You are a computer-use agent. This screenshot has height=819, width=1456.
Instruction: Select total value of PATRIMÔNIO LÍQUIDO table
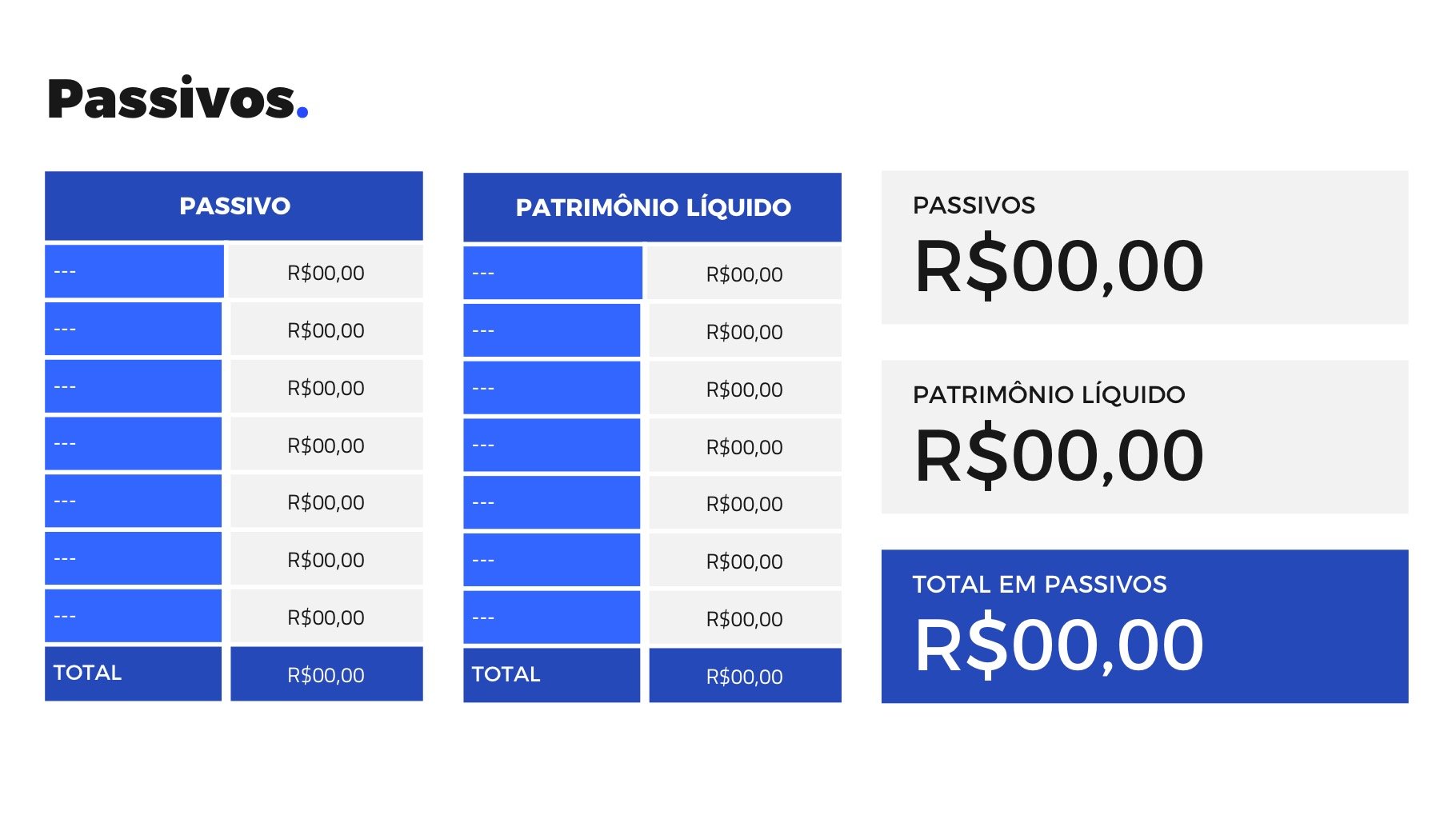pos(744,677)
